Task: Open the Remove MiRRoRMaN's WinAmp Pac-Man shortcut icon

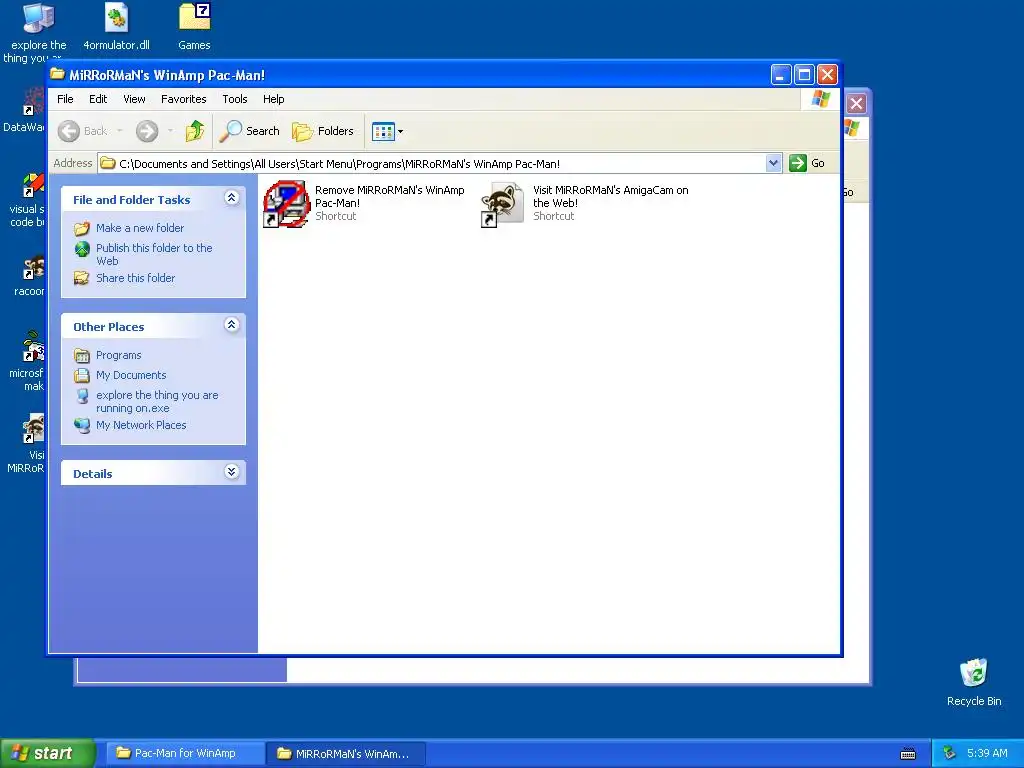Action: coord(287,204)
